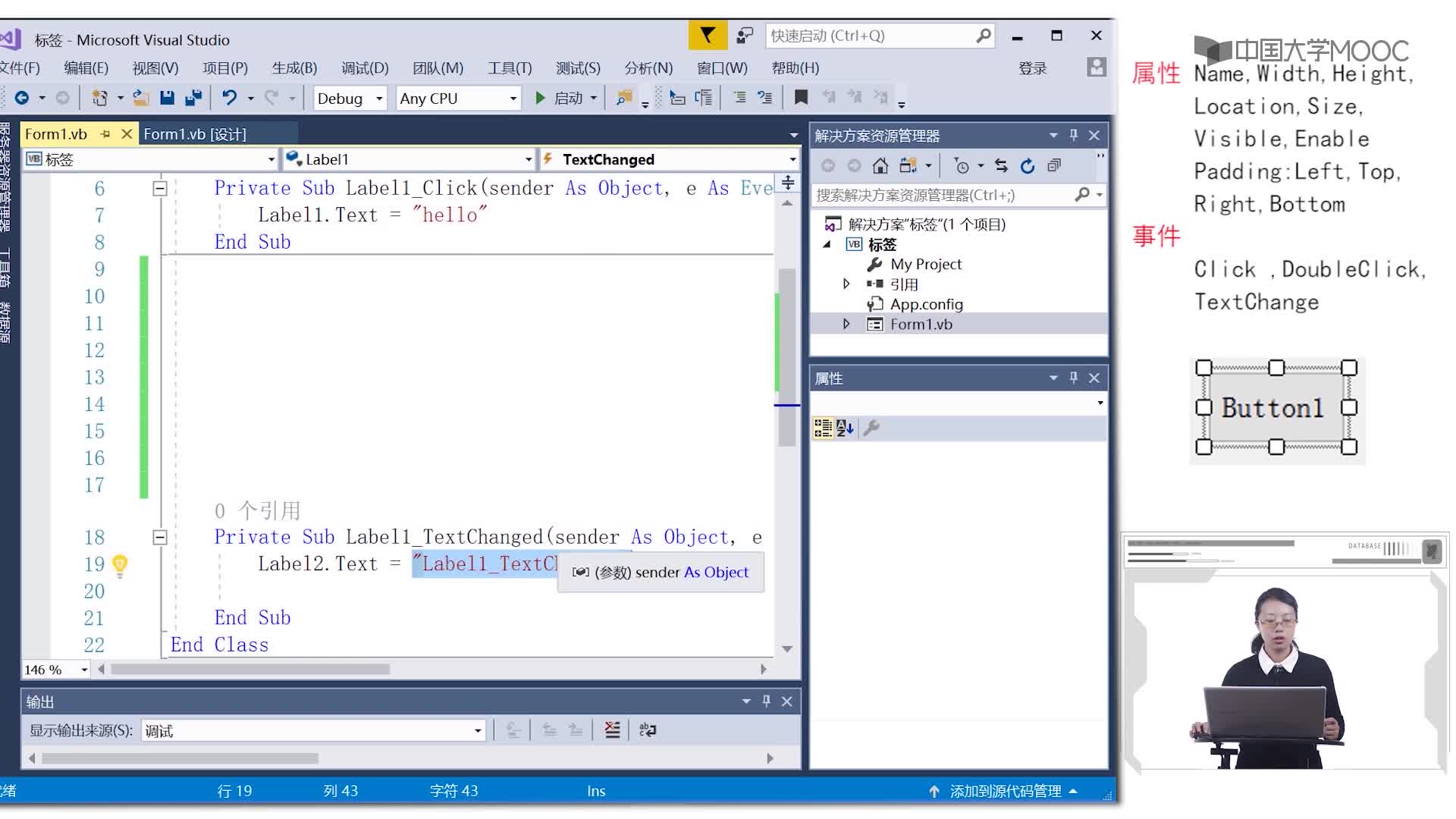Open the 项目(P) menu
Viewport: 1456px width, 819px height.
pyautogui.click(x=225, y=68)
